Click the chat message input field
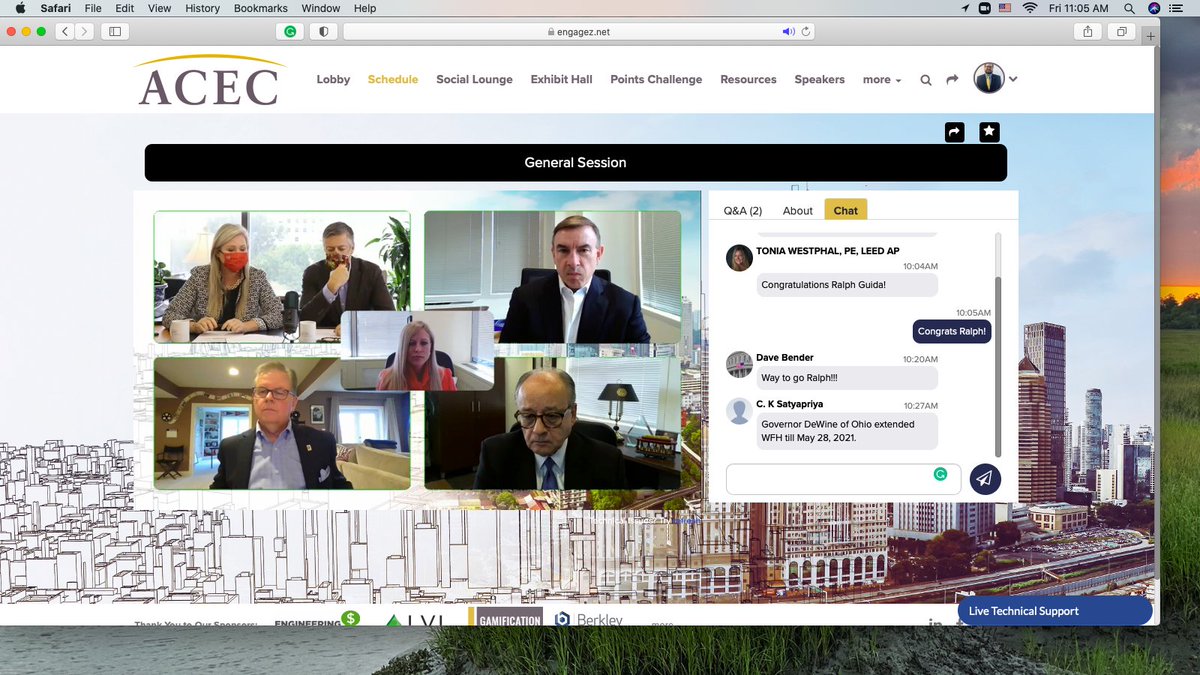 tap(843, 479)
